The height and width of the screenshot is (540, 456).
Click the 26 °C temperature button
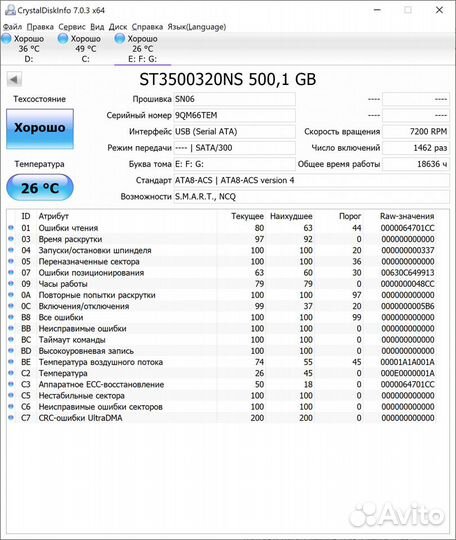click(x=40, y=188)
